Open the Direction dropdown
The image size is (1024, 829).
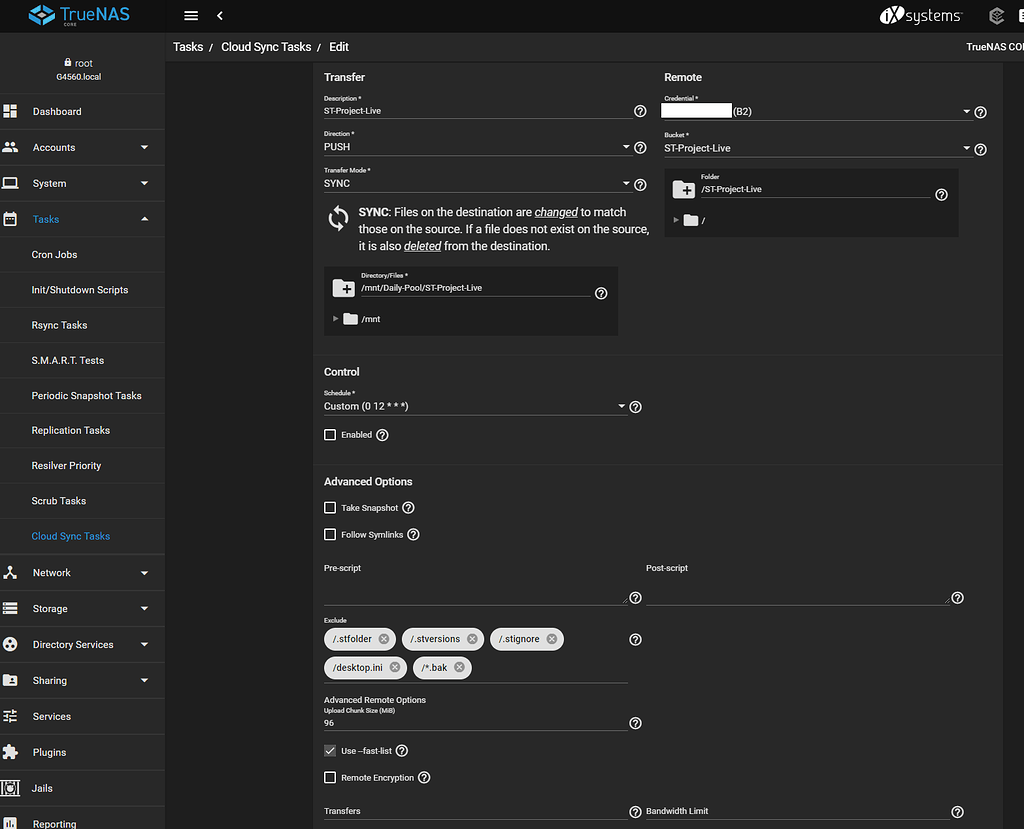coord(626,145)
